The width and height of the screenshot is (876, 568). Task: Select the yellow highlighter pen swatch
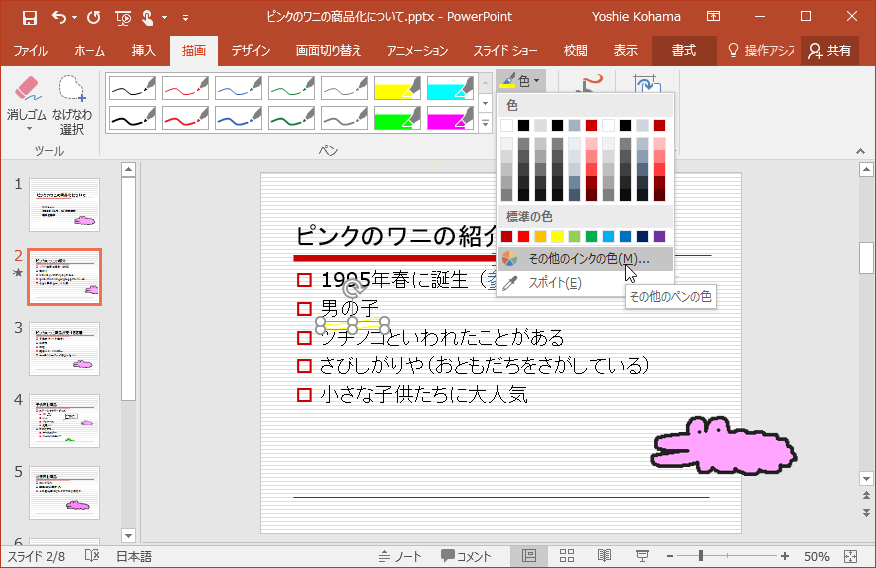click(397, 89)
